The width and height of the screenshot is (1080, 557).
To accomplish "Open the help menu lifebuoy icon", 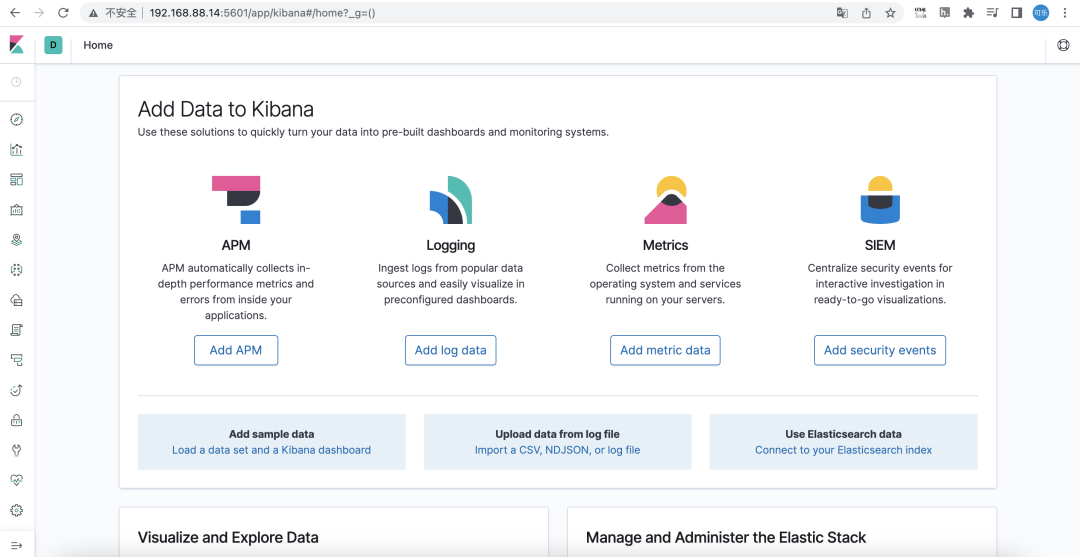I will tap(1063, 45).
